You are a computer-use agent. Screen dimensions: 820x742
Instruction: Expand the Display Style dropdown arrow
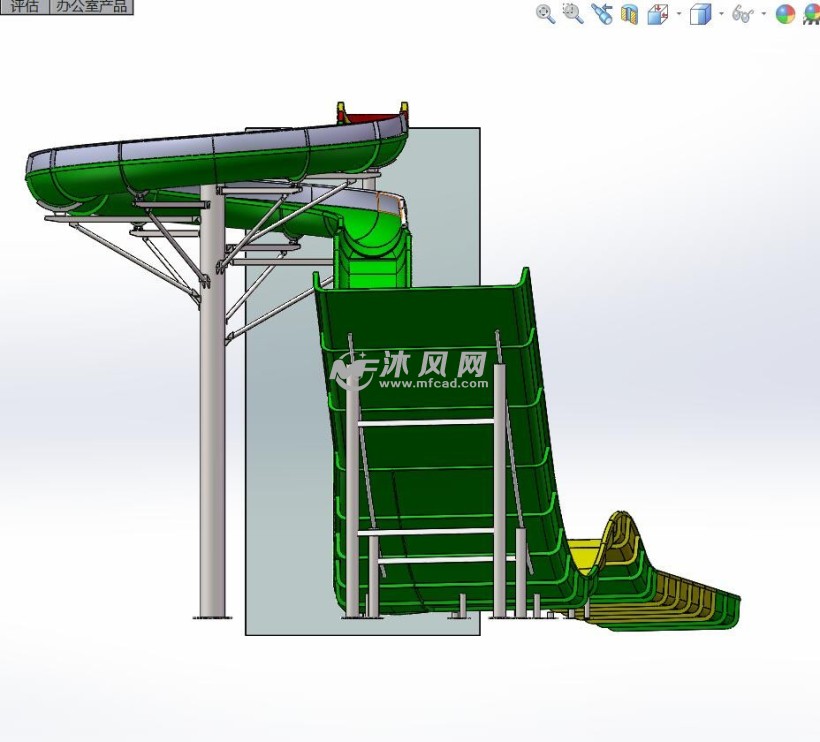point(722,14)
